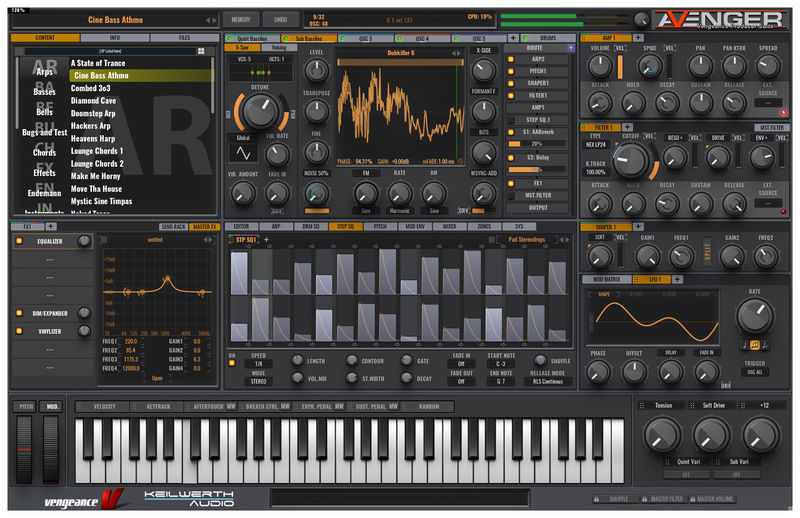Viewport: 800px width, 518px height.
Task: Toggle the VINYLIZER effect LED
Action: [x=19, y=331]
